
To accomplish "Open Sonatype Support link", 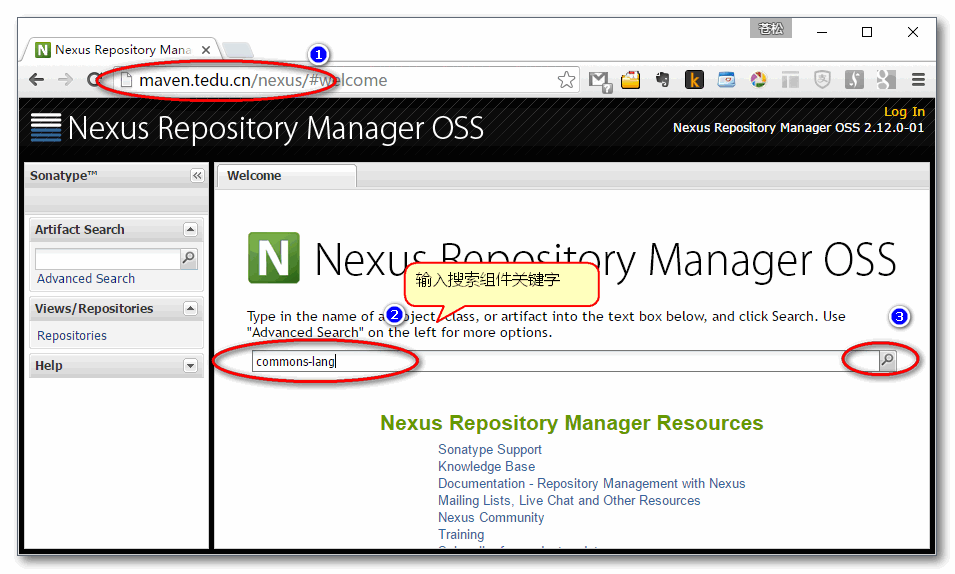I will pos(490,450).
